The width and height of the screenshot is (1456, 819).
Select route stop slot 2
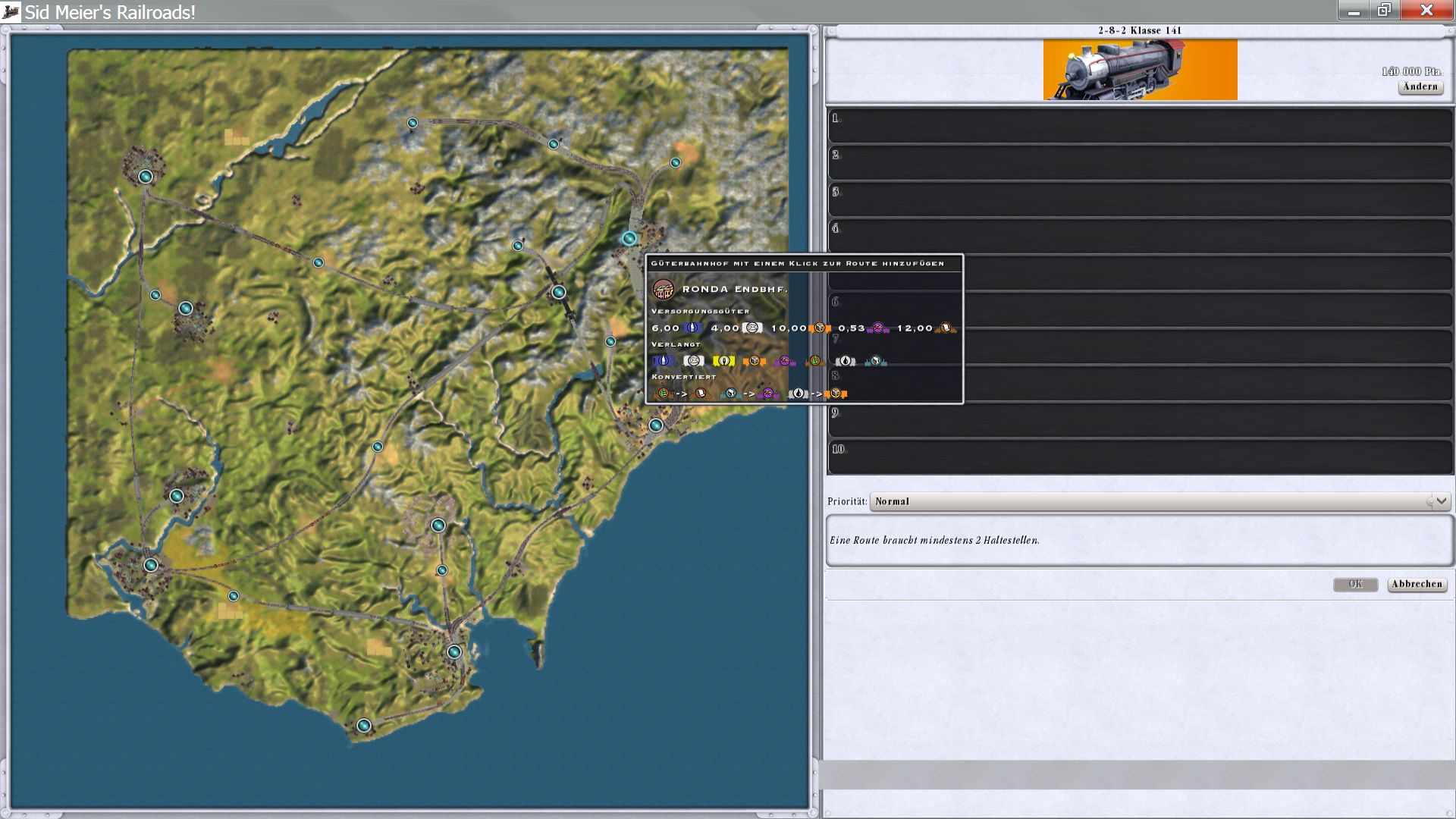click(x=1140, y=162)
